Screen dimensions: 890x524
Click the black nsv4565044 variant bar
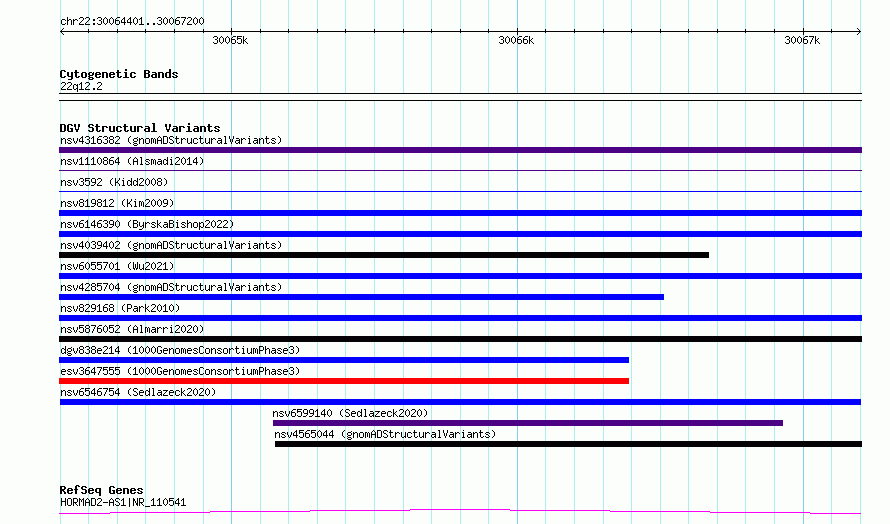click(x=568, y=444)
